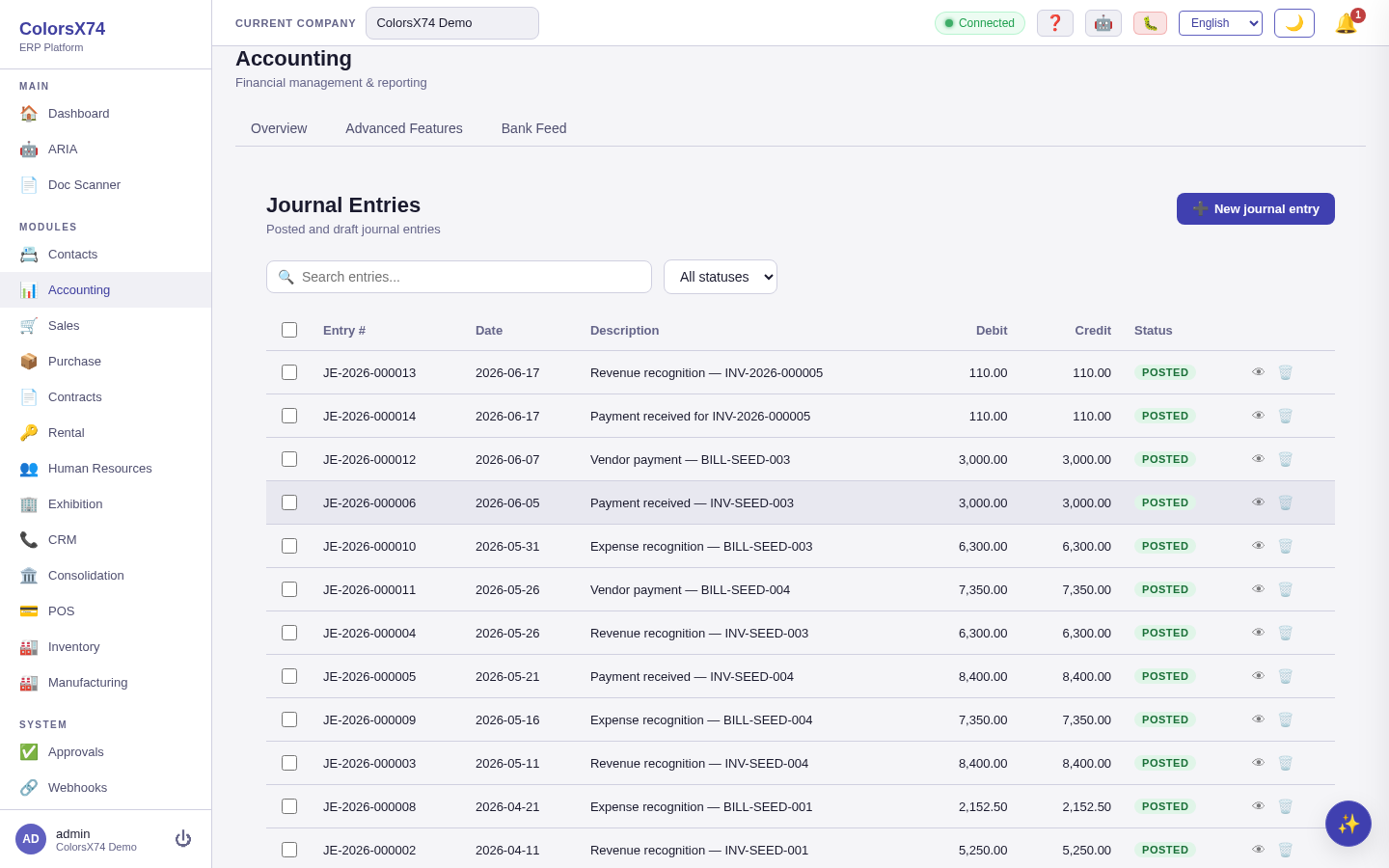Screen dimensions: 1389x868
Task: View entry JE-2026-000006 via eye icon
Action: (1259, 502)
